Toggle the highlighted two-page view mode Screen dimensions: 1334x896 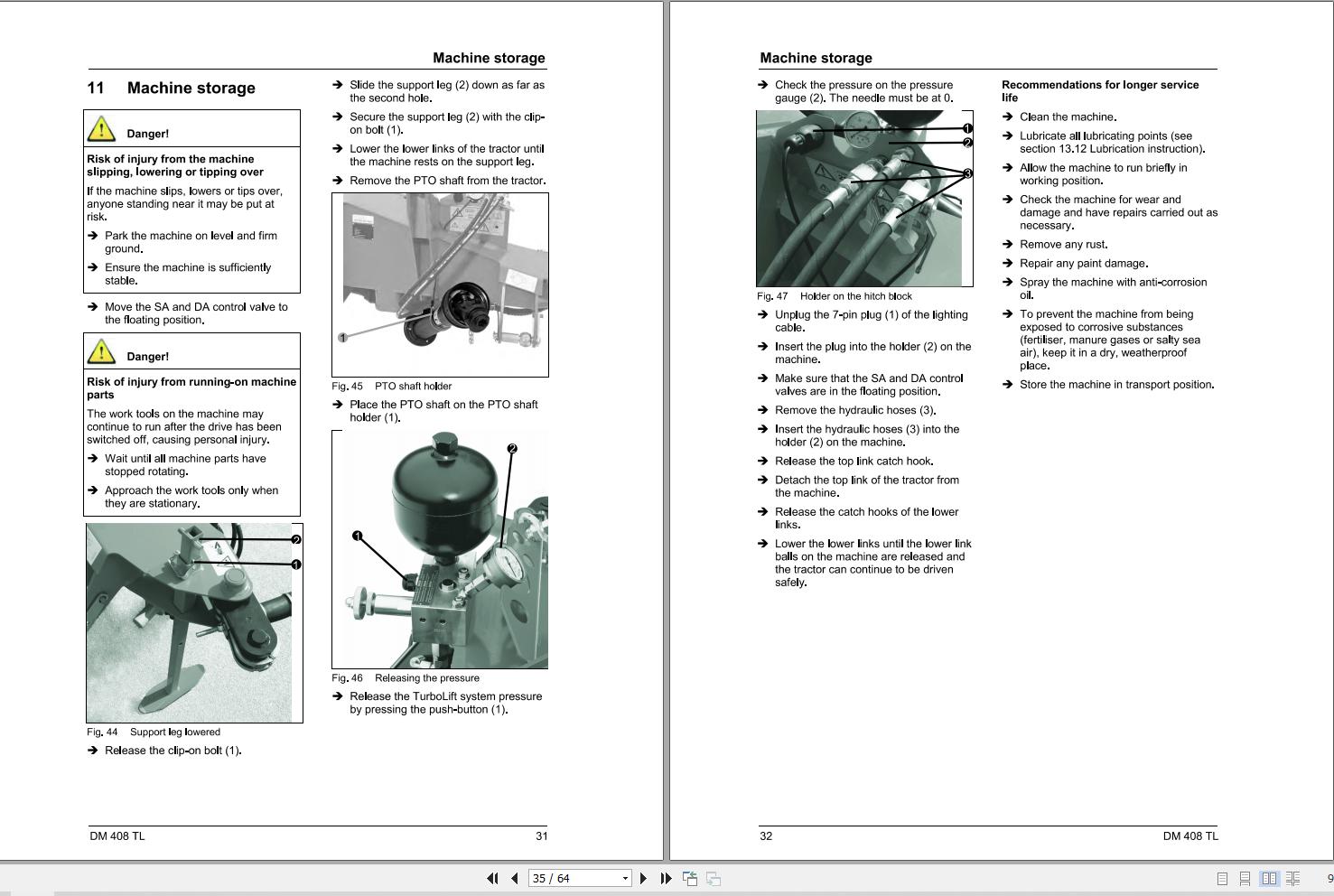(1270, 877)
